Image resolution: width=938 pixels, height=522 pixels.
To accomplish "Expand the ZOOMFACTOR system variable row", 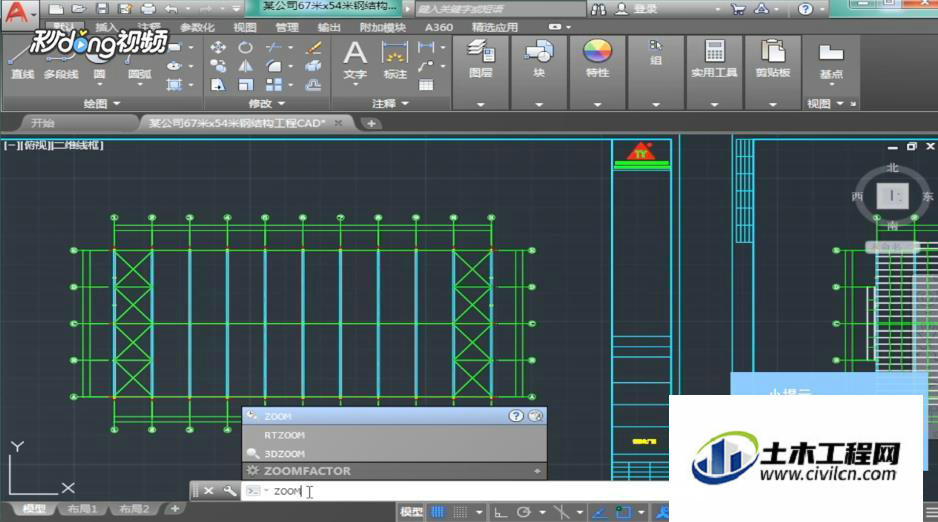I will (537, 471).
